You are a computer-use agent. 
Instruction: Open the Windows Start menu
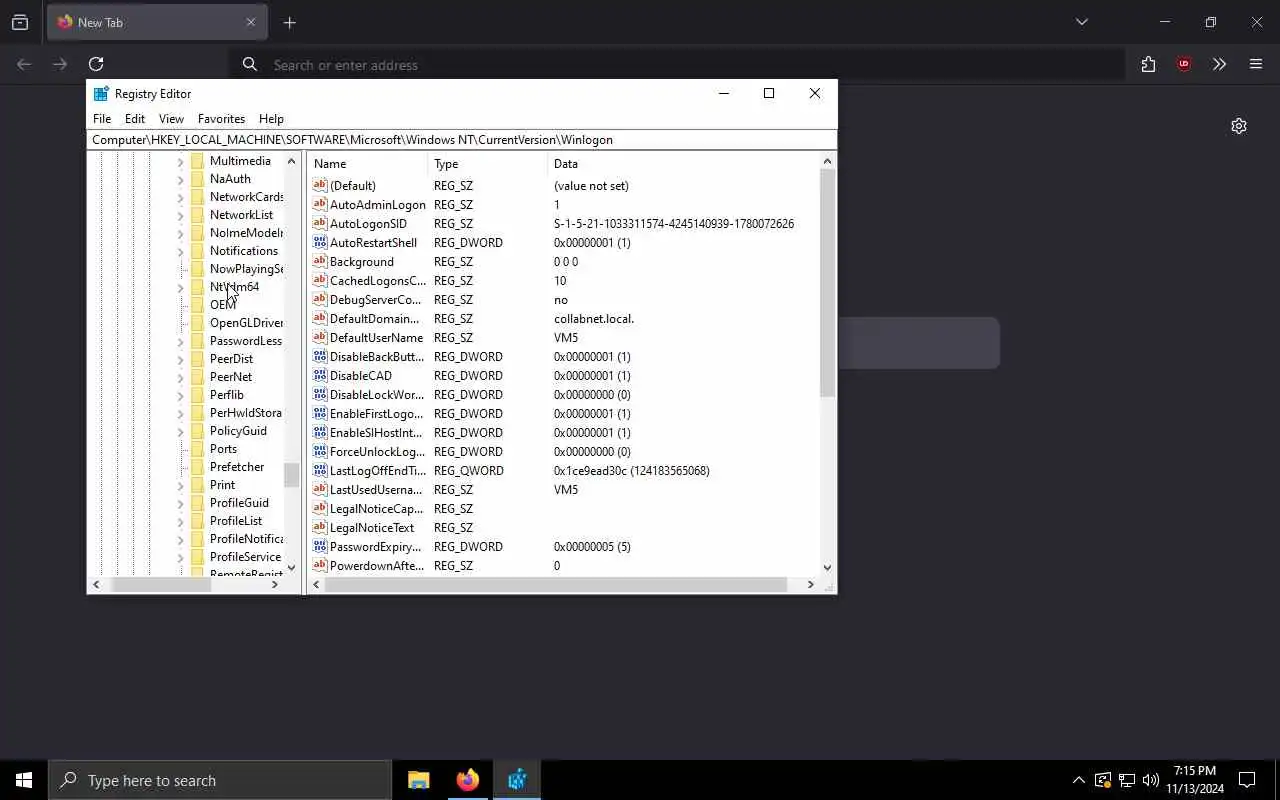(x=24, y=780)
